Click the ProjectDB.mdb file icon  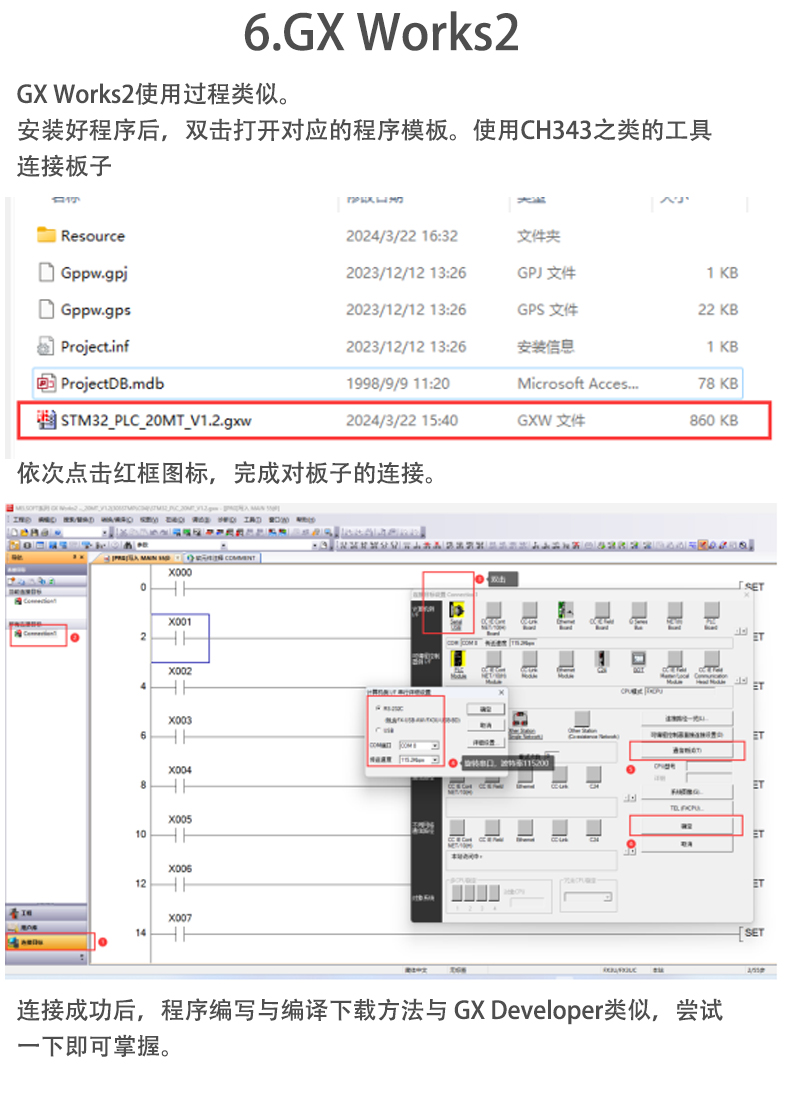[x=46, y=383]
